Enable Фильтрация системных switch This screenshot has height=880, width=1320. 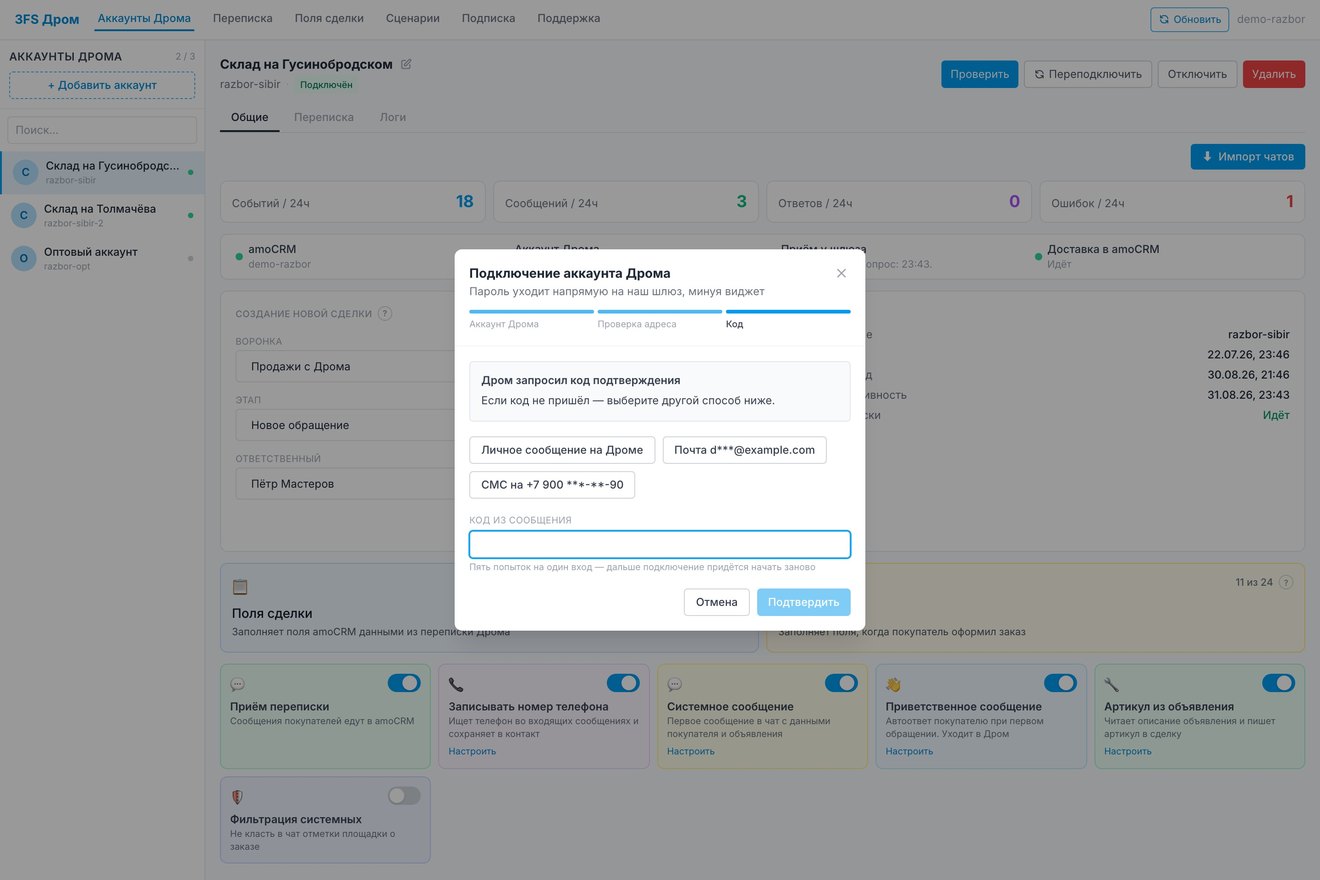click(x=404, y=796)
